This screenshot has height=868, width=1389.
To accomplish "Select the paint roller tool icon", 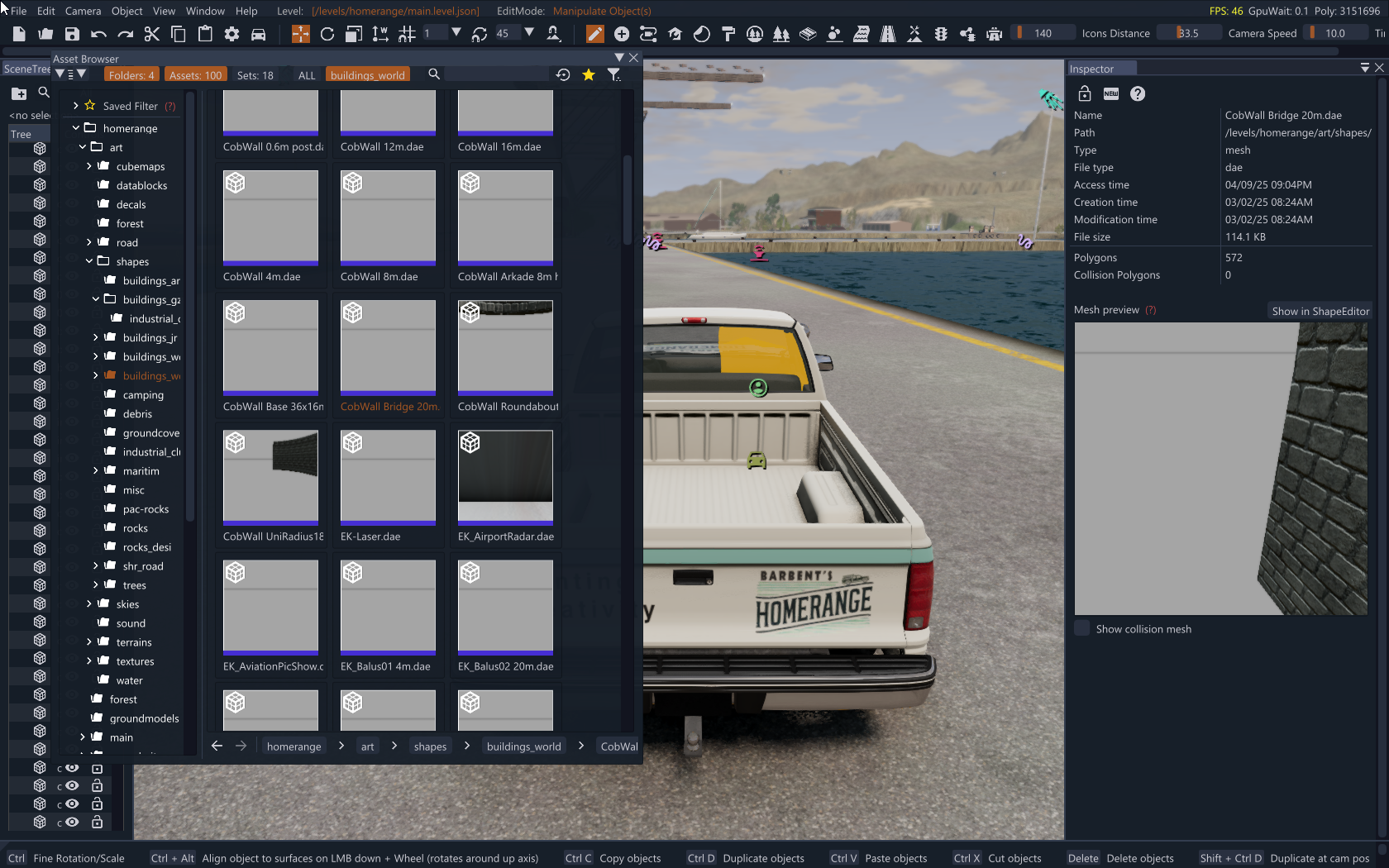I will click(x=728, y=34).
